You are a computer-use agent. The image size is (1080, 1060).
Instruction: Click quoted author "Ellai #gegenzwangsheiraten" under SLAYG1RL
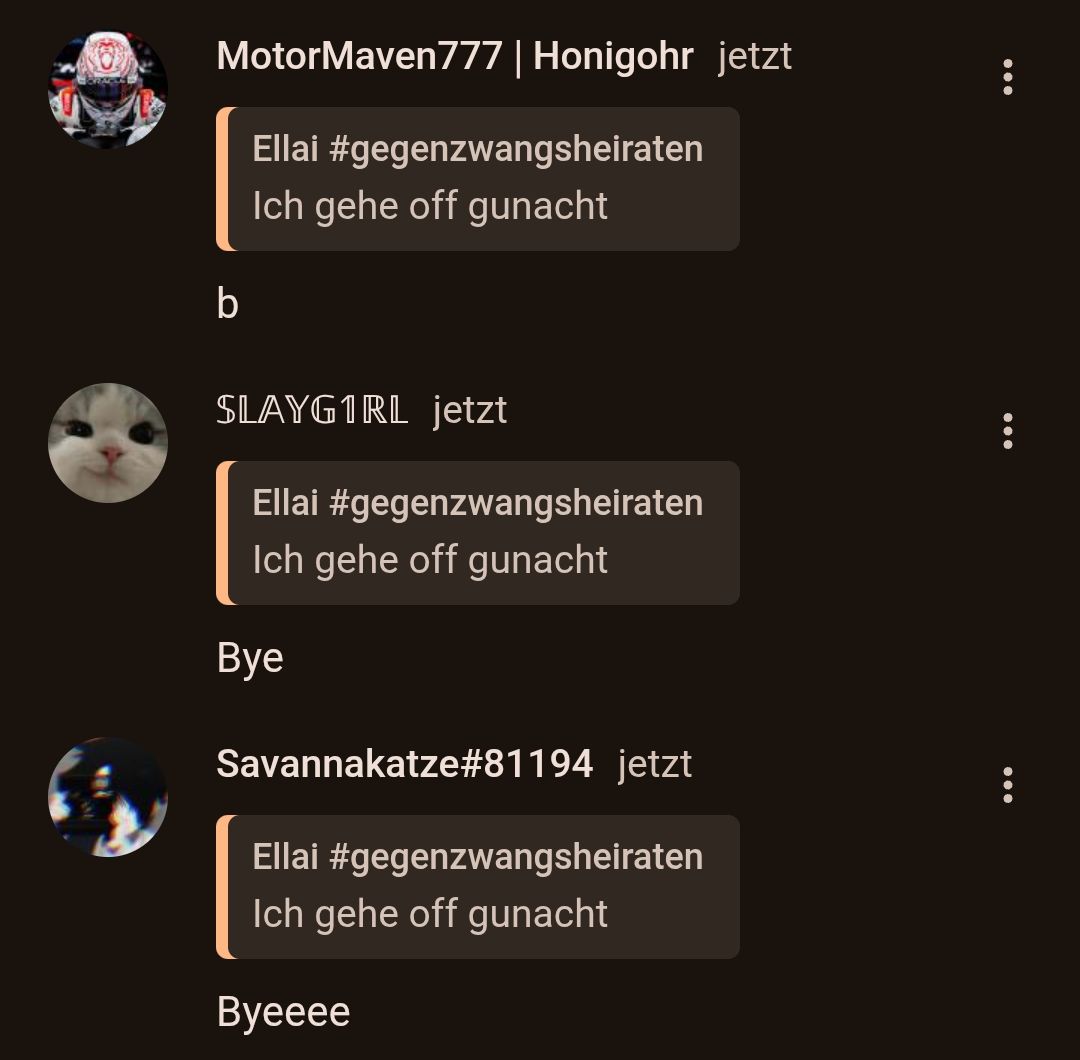click(x=477, y=503)
